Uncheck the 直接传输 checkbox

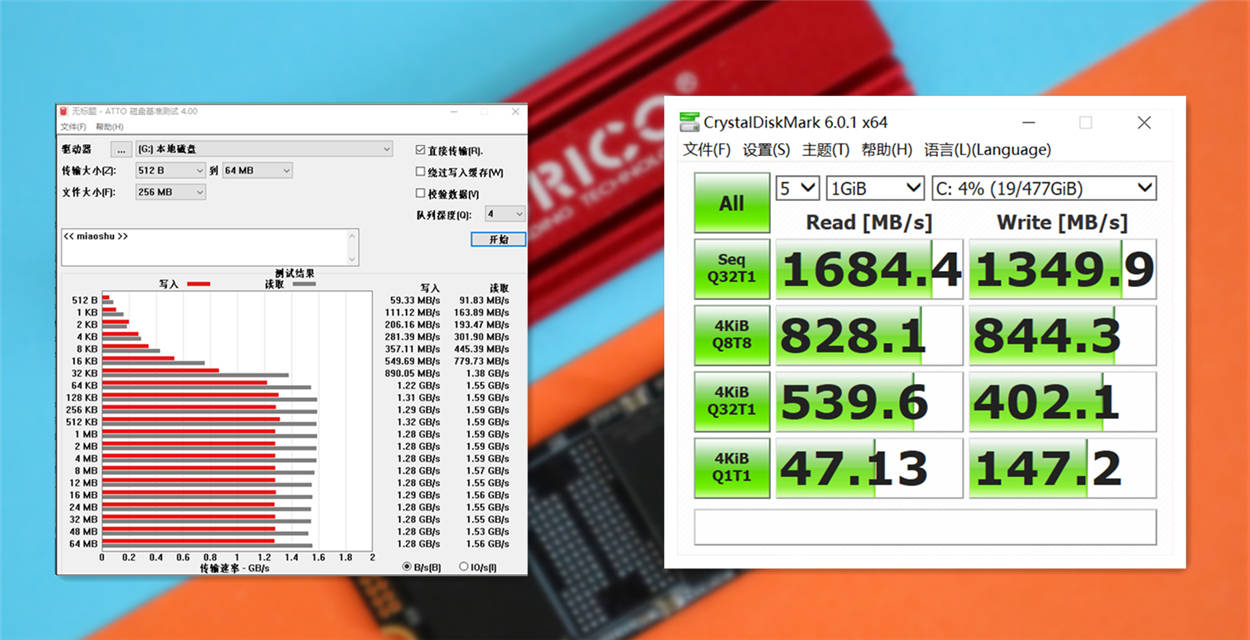[x=420, y=151]
